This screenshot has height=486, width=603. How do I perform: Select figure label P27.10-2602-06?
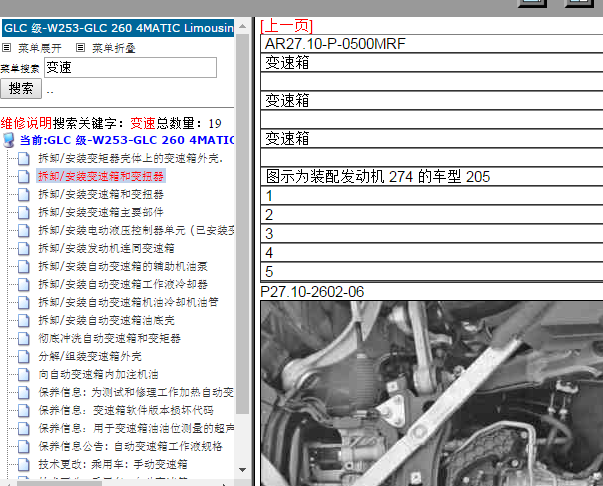click(312, 292)
